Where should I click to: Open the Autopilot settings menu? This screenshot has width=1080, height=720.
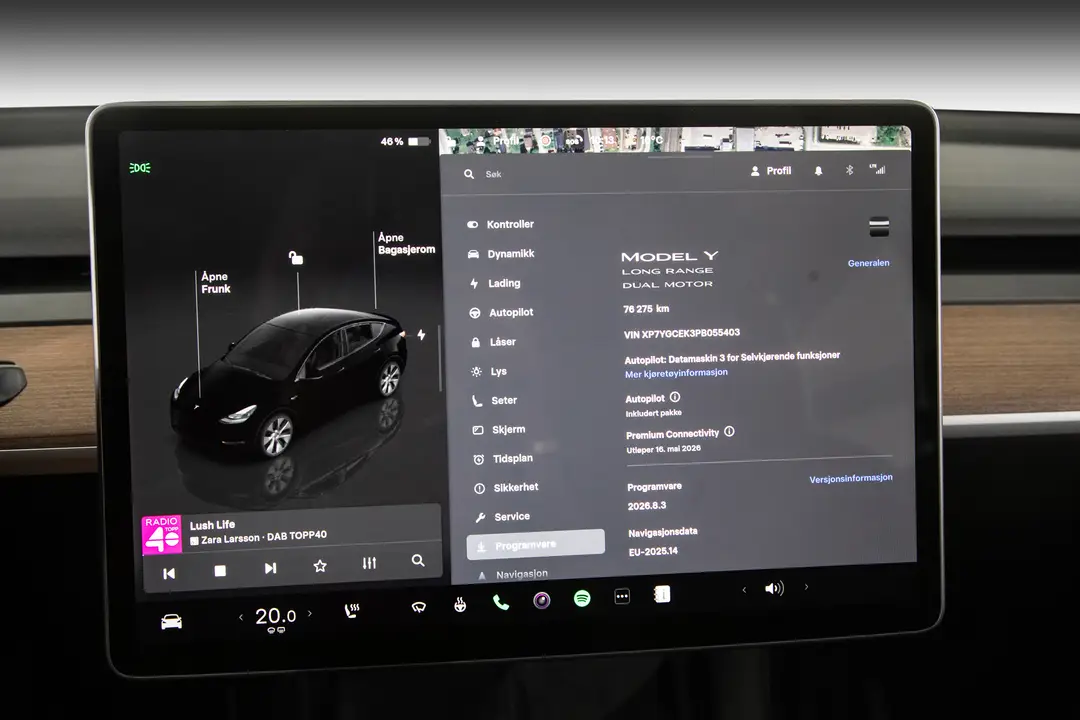pos(501,312)
